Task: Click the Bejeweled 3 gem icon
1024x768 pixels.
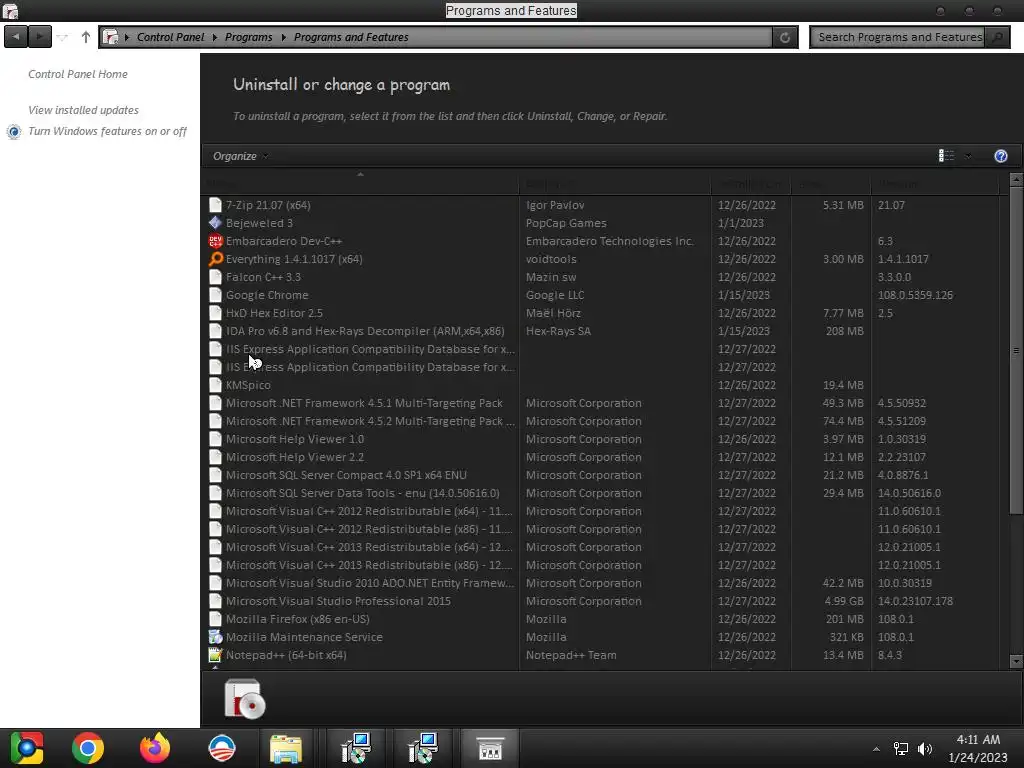Action: 216,223
